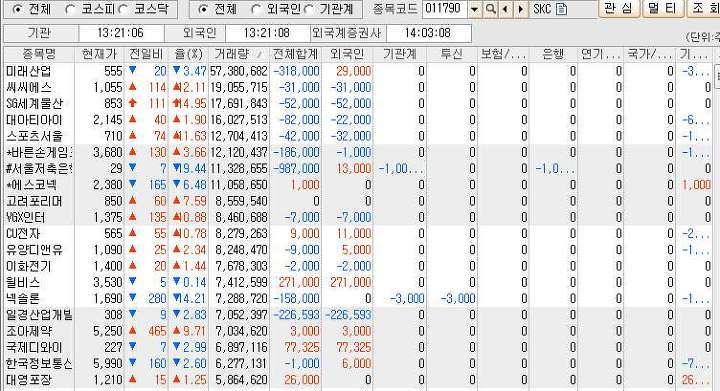The image size is (720, 391).
Task: Select the 윌비스 stock row
Action: (358, 282)
